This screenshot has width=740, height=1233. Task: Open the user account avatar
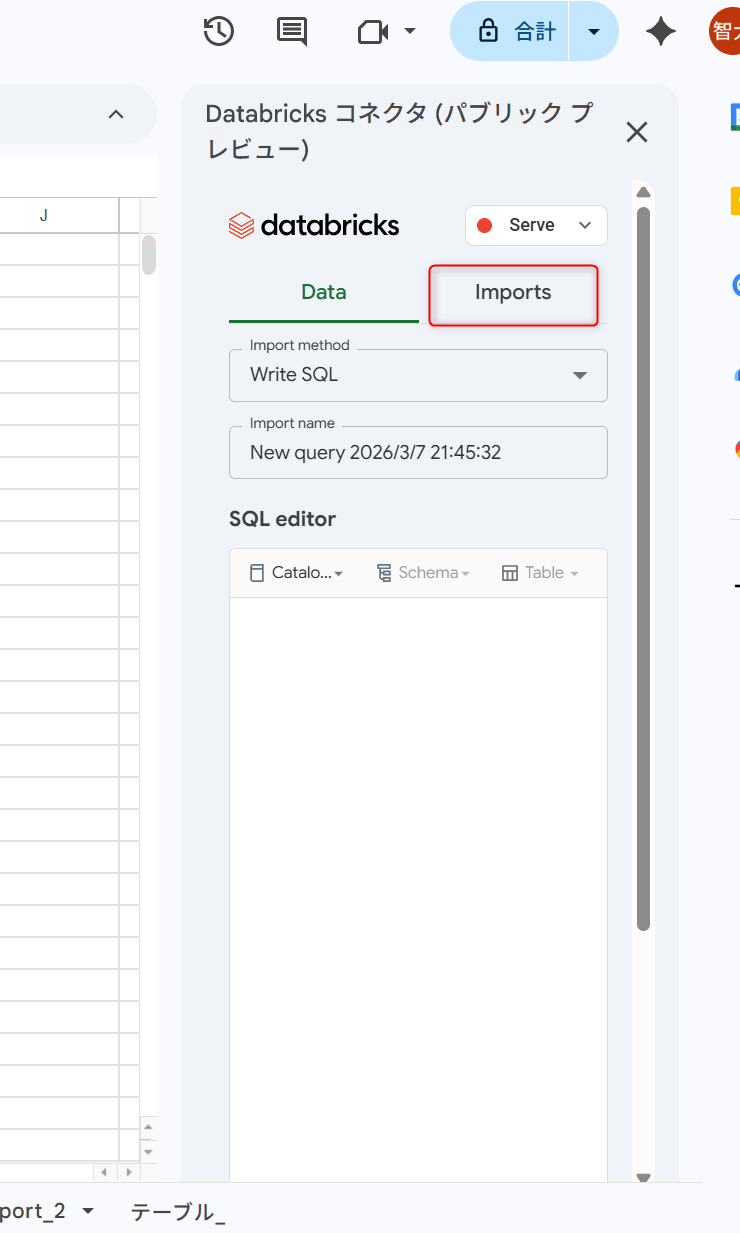point(725,32)
